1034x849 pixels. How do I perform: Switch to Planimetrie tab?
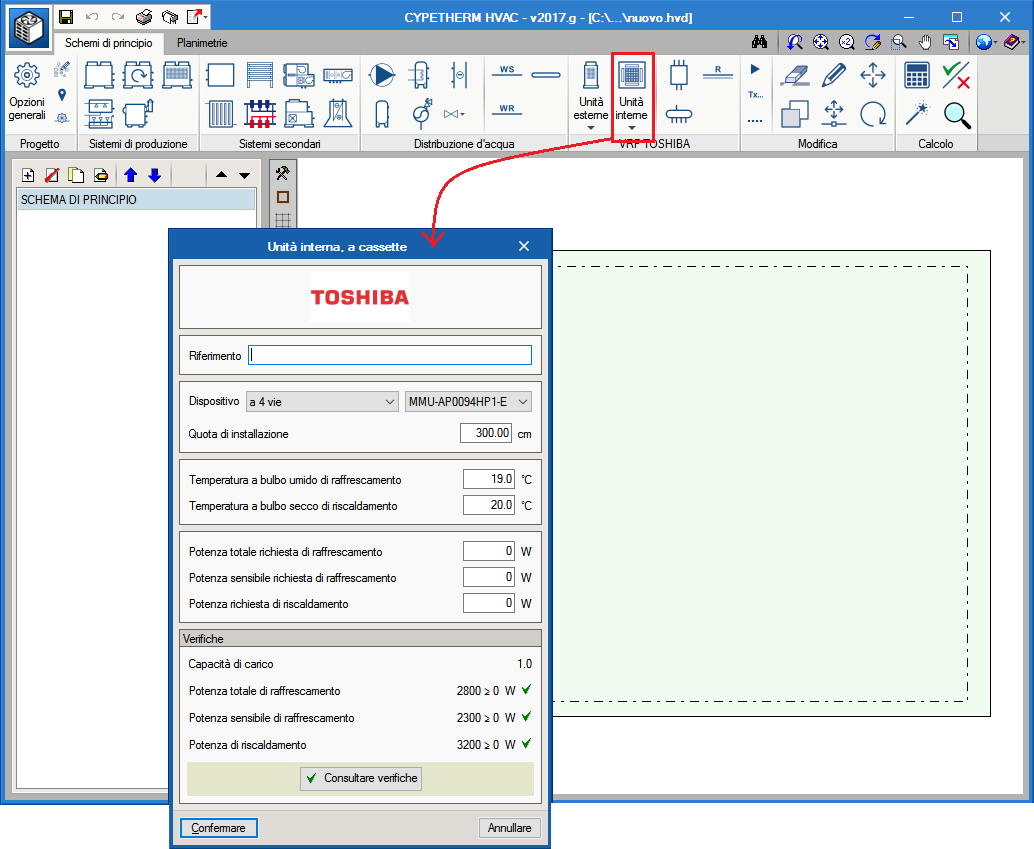pyautogui.click(x=202, y=43)
